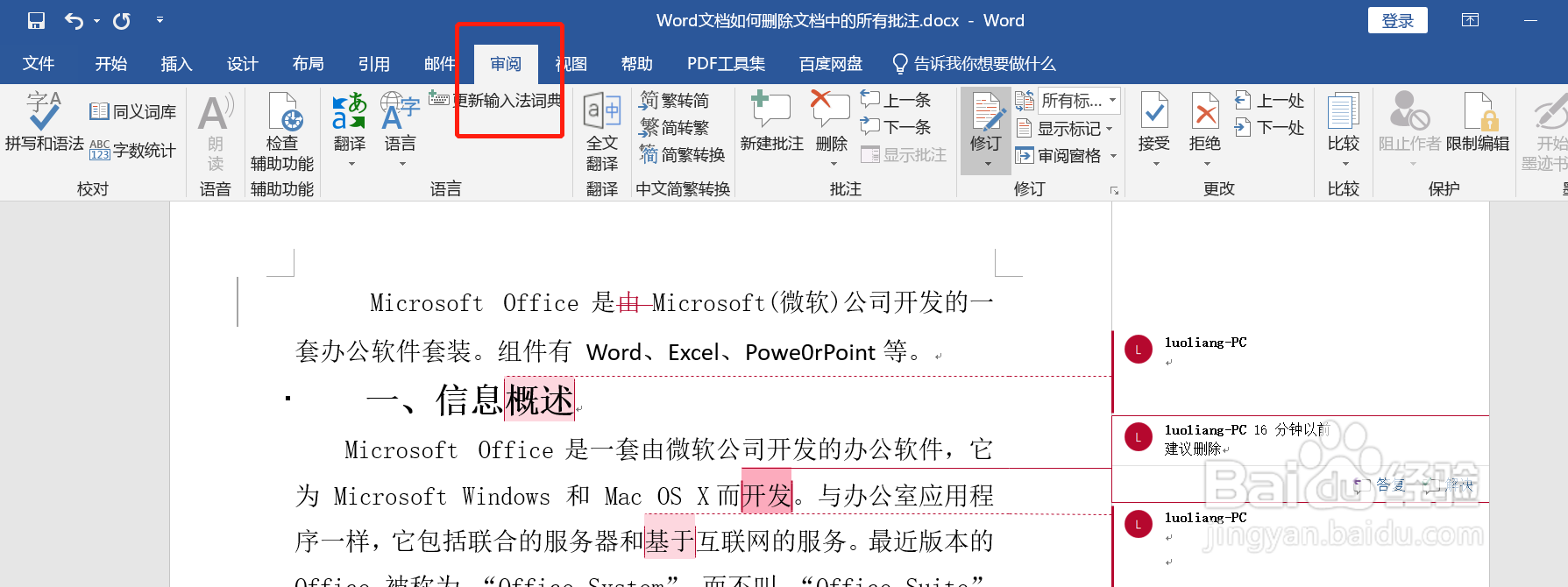
Task: Click the first luoliang-PC comment
Action: coord(1205,342)
